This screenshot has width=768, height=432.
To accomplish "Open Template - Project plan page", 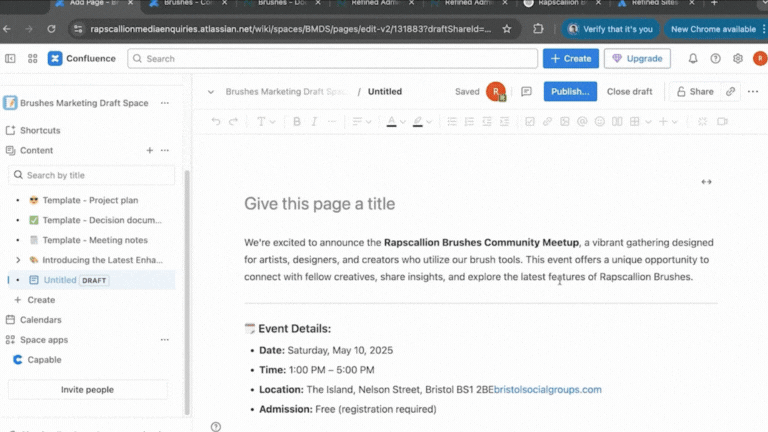I will 90,200.
